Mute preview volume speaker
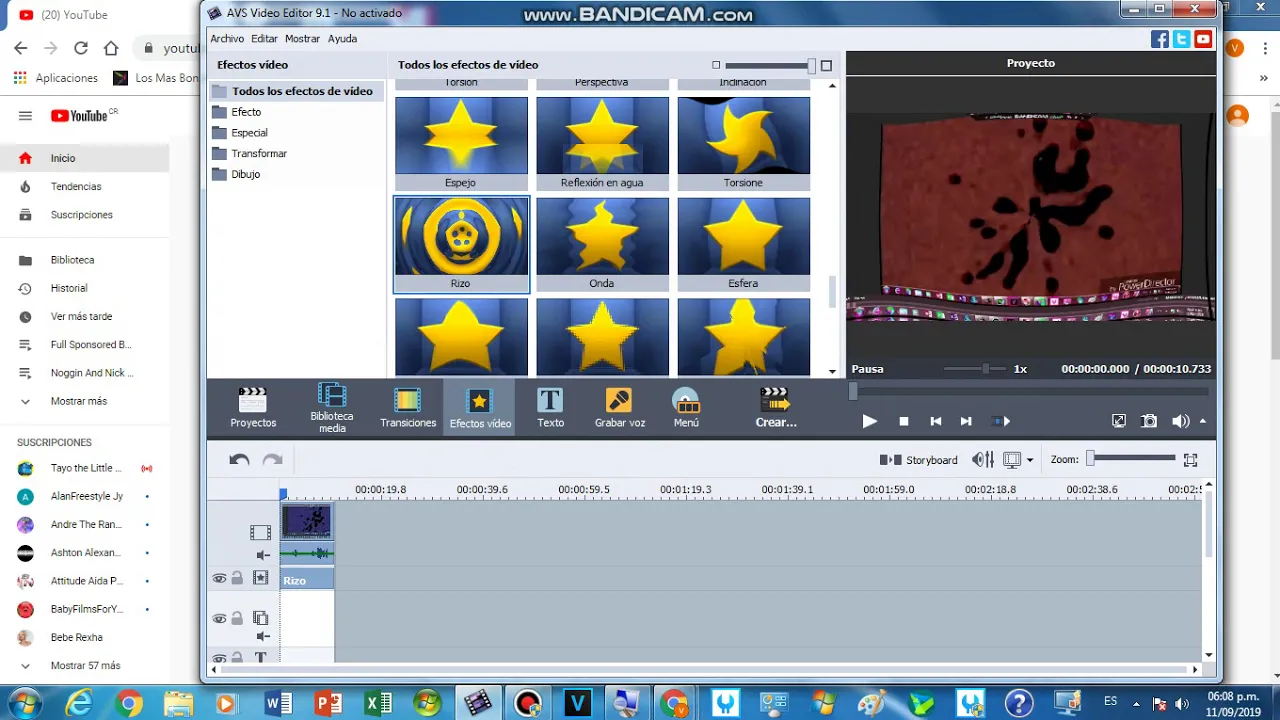This screenshot has width=1280, height=720. click(x=1181, y=421)
